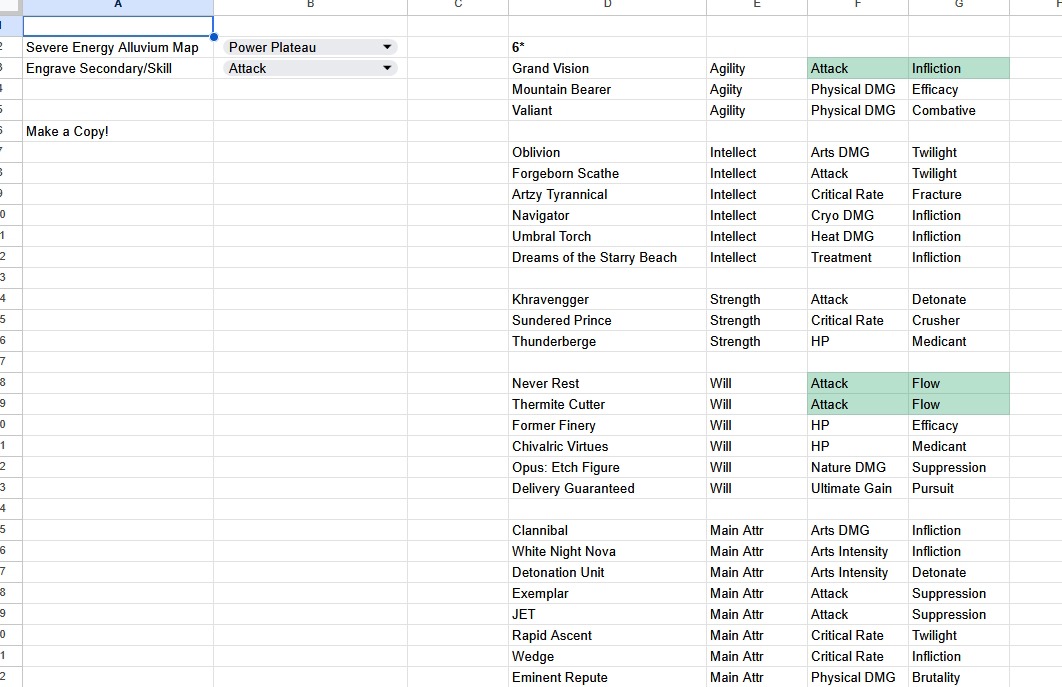Select the 'Grand Vision' cell
The width and height of the screenshot is (1062, 687).
[608, 68]
